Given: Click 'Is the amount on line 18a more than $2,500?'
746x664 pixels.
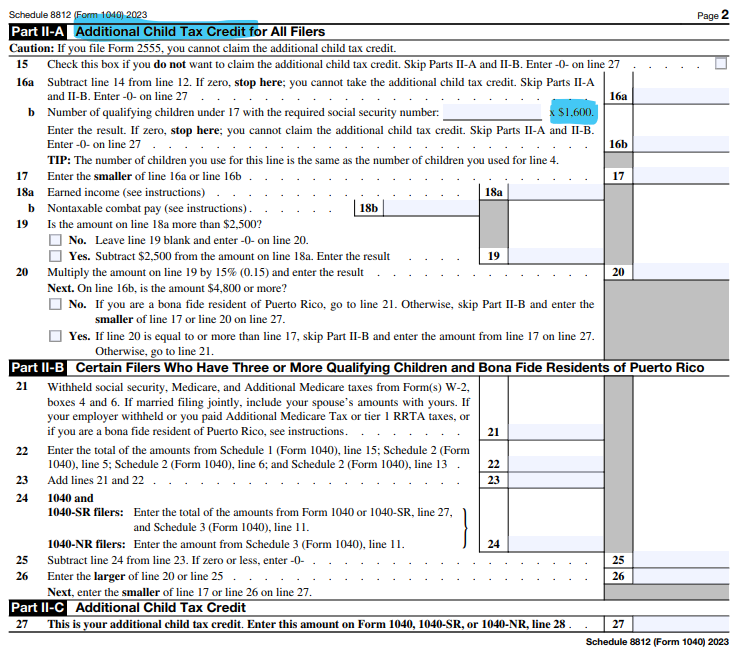Looking at the screenshot, I should tap(154, 224).
